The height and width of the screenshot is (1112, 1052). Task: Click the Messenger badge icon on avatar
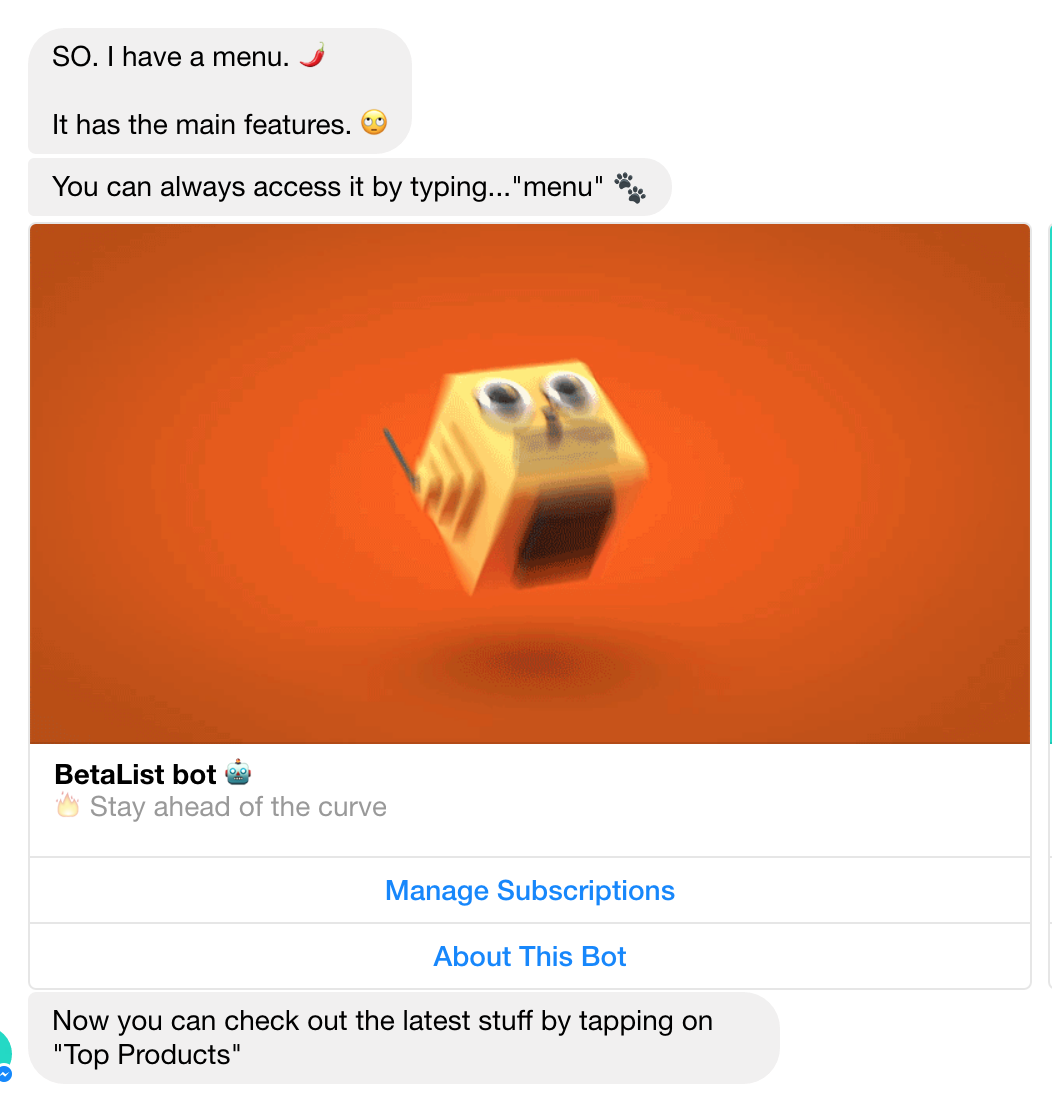[x=5, y=1074]
